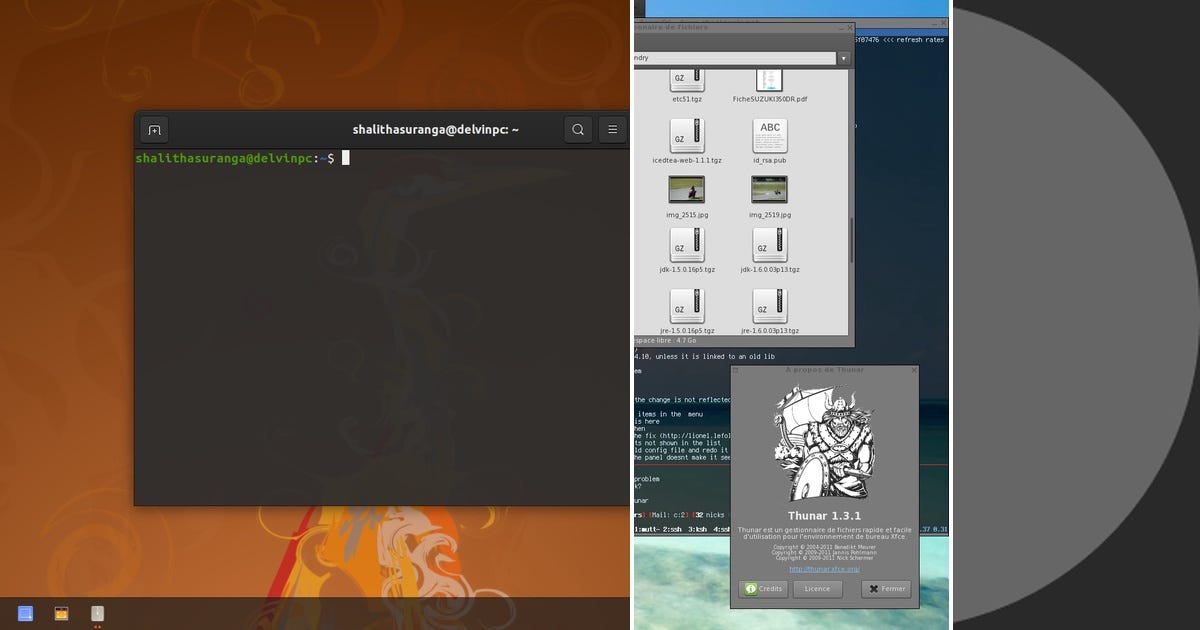Open the icedtea-web-1.1.1.tgz archive

[x=687, y=138]
